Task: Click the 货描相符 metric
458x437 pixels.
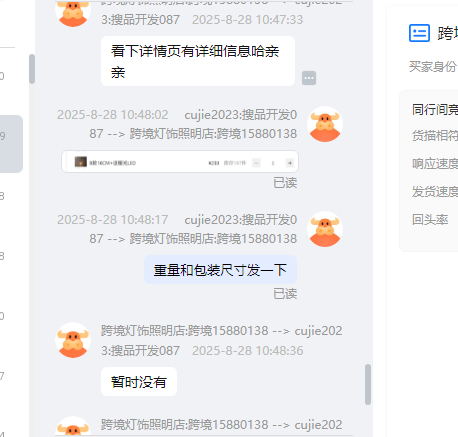Action: point(435,136)
